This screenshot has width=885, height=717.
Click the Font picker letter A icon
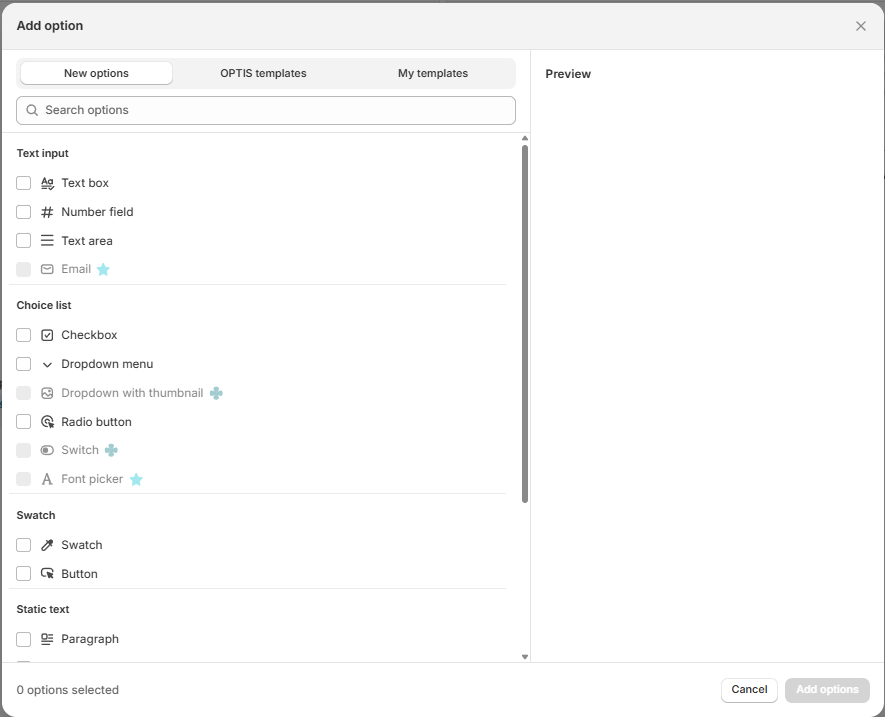(x=47, y=479)
